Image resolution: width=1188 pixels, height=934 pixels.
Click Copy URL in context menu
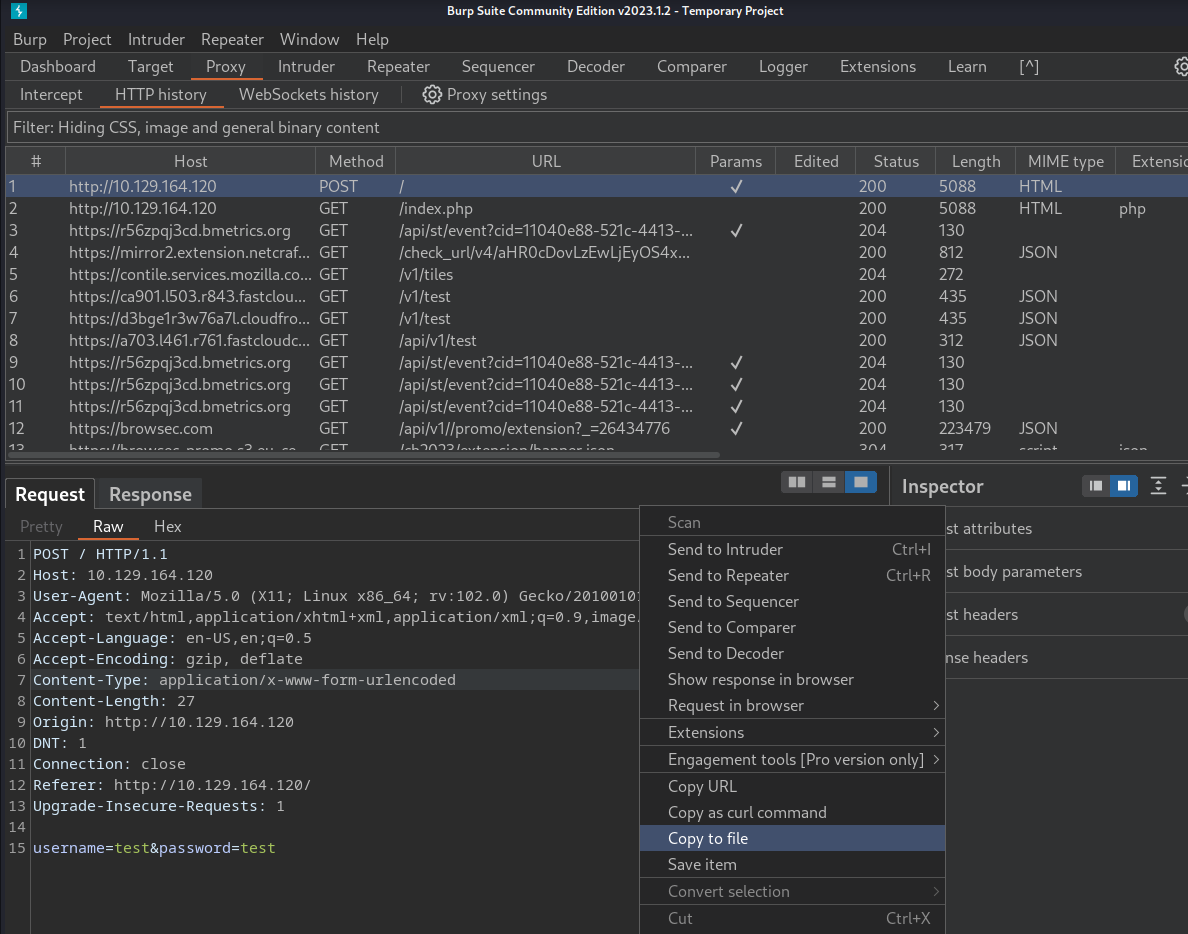(x=793, y=786)
